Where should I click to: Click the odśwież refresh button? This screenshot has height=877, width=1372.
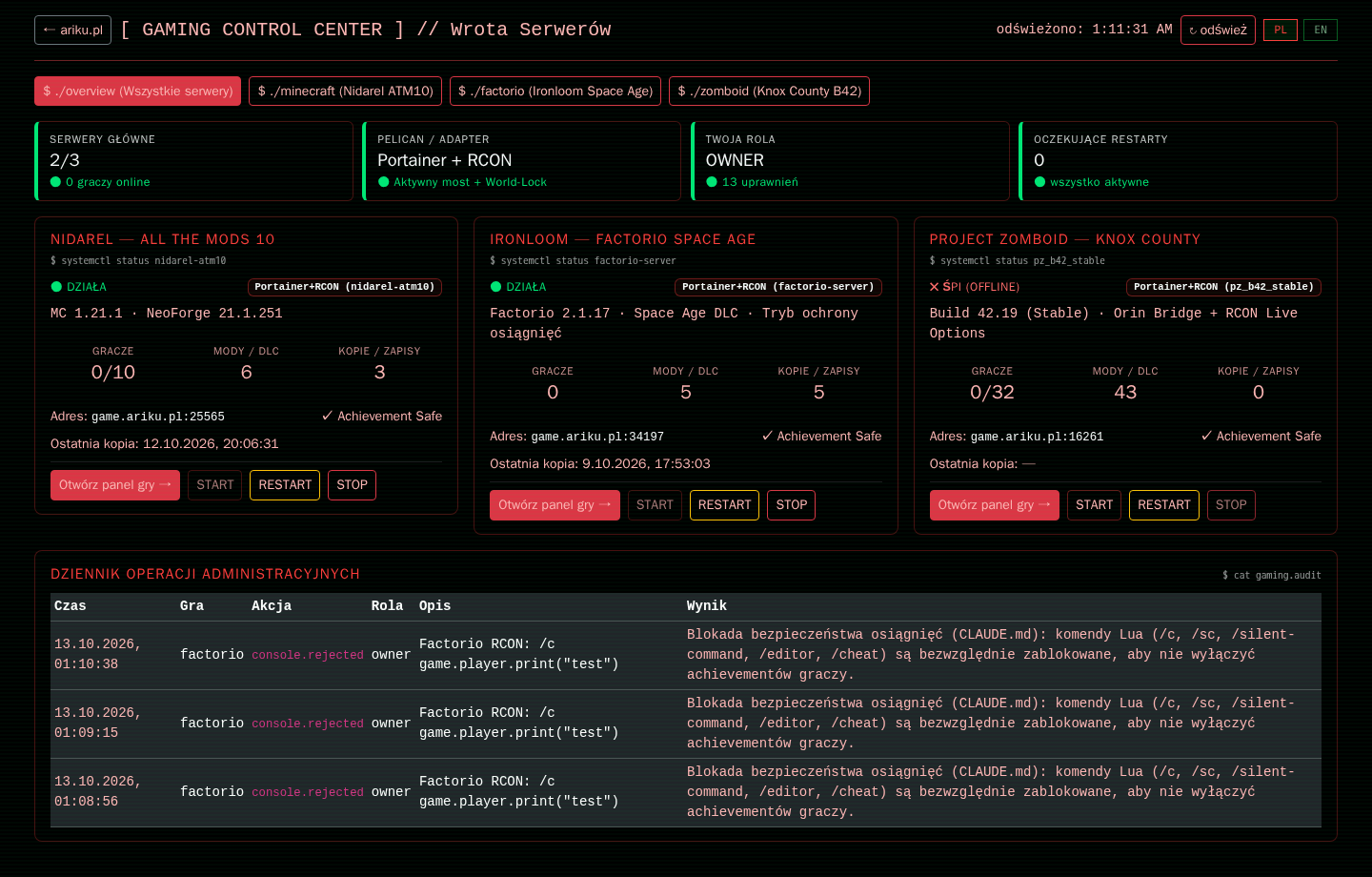[x=1218, y=30]
